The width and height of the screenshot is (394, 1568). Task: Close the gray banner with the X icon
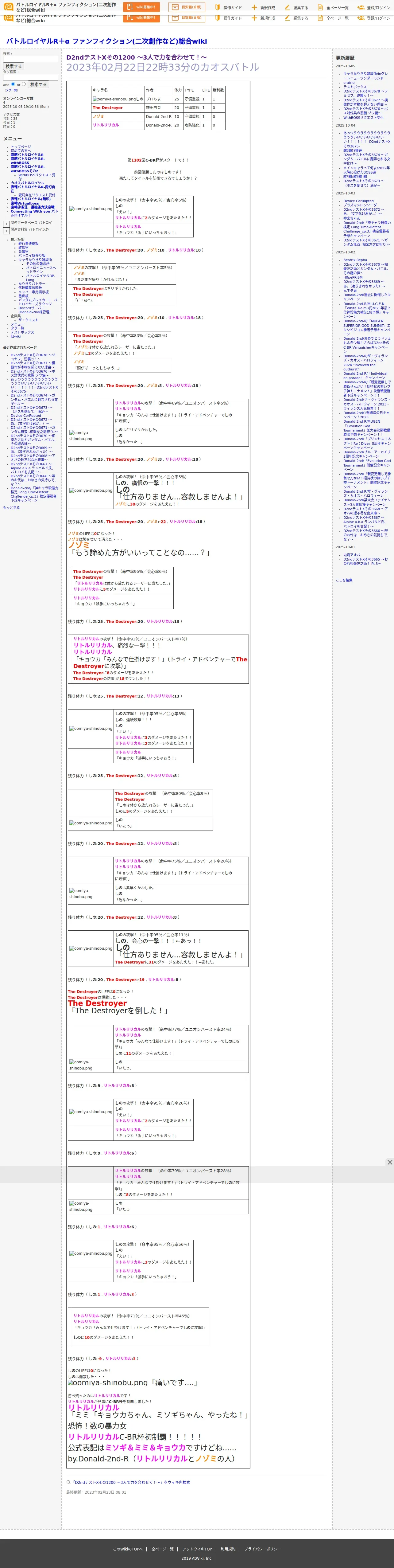(x=390, y=1162)
